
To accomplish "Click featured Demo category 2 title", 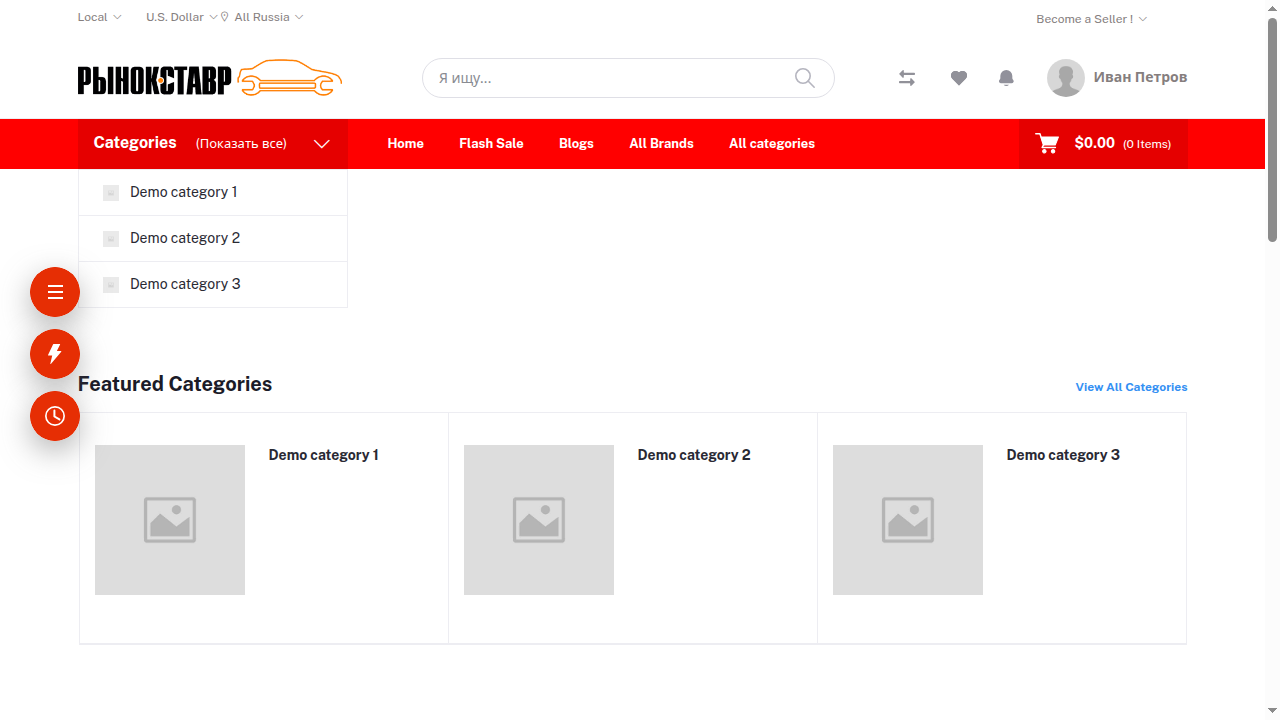I will (x=694, y=455).
